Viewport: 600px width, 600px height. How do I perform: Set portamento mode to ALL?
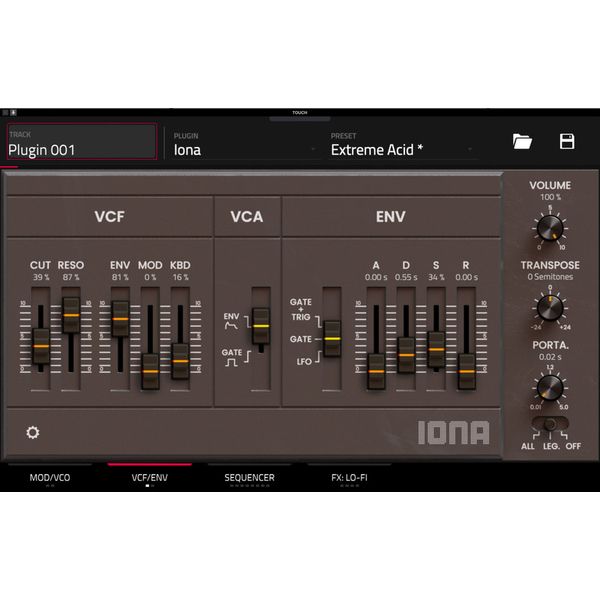[528, 446]
